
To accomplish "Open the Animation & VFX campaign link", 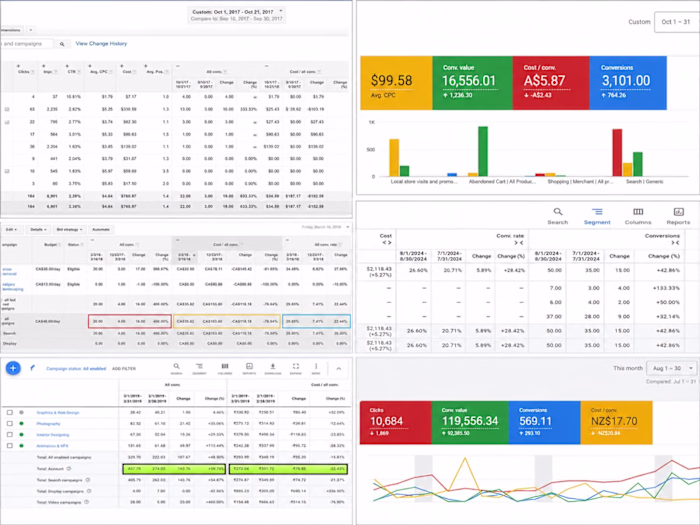I will tap(52, 446).
